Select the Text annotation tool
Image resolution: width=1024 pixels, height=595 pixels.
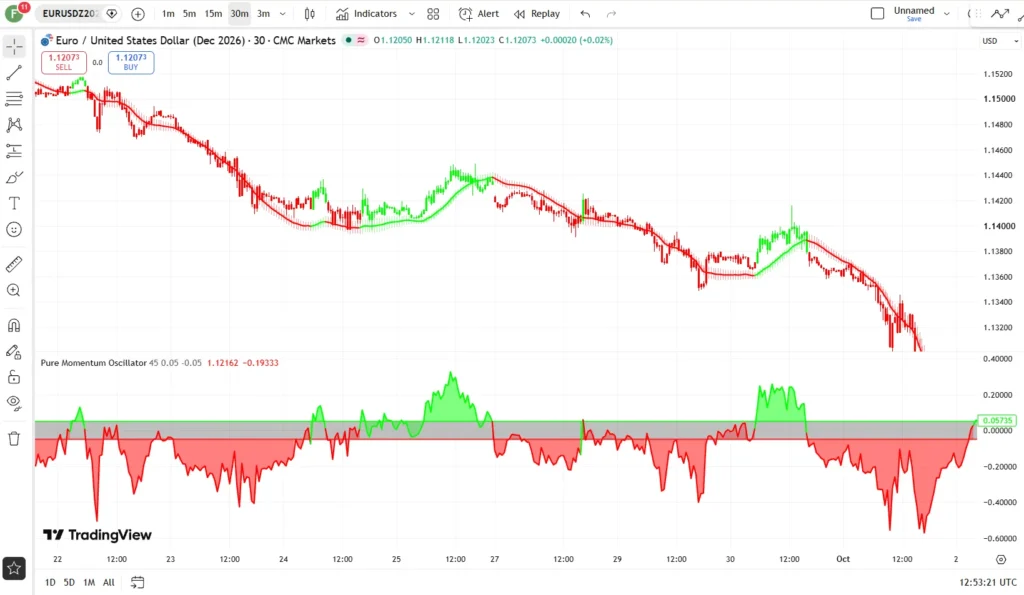click(x=14, y=203)
